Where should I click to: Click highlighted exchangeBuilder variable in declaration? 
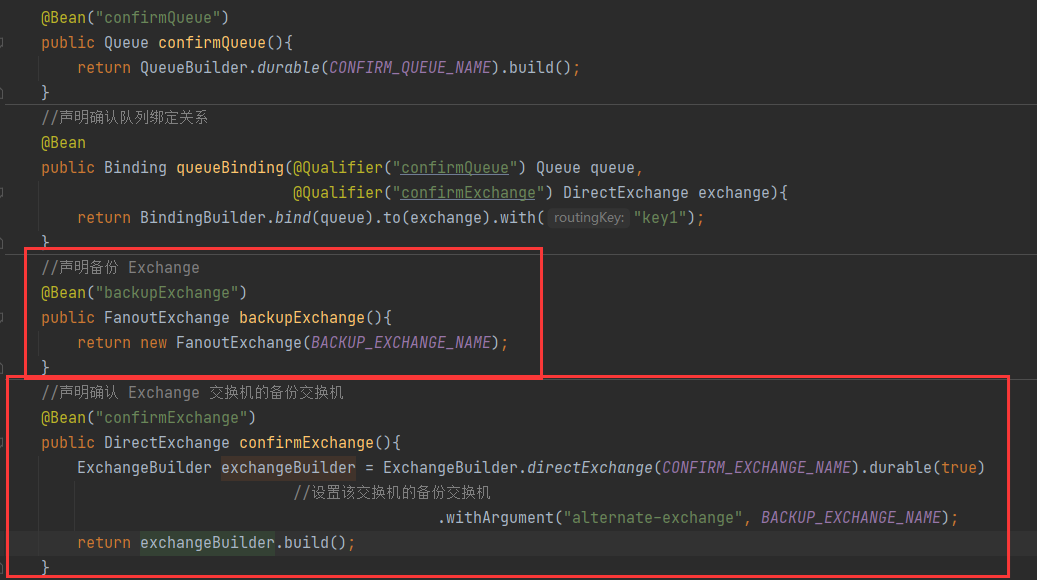288,468
